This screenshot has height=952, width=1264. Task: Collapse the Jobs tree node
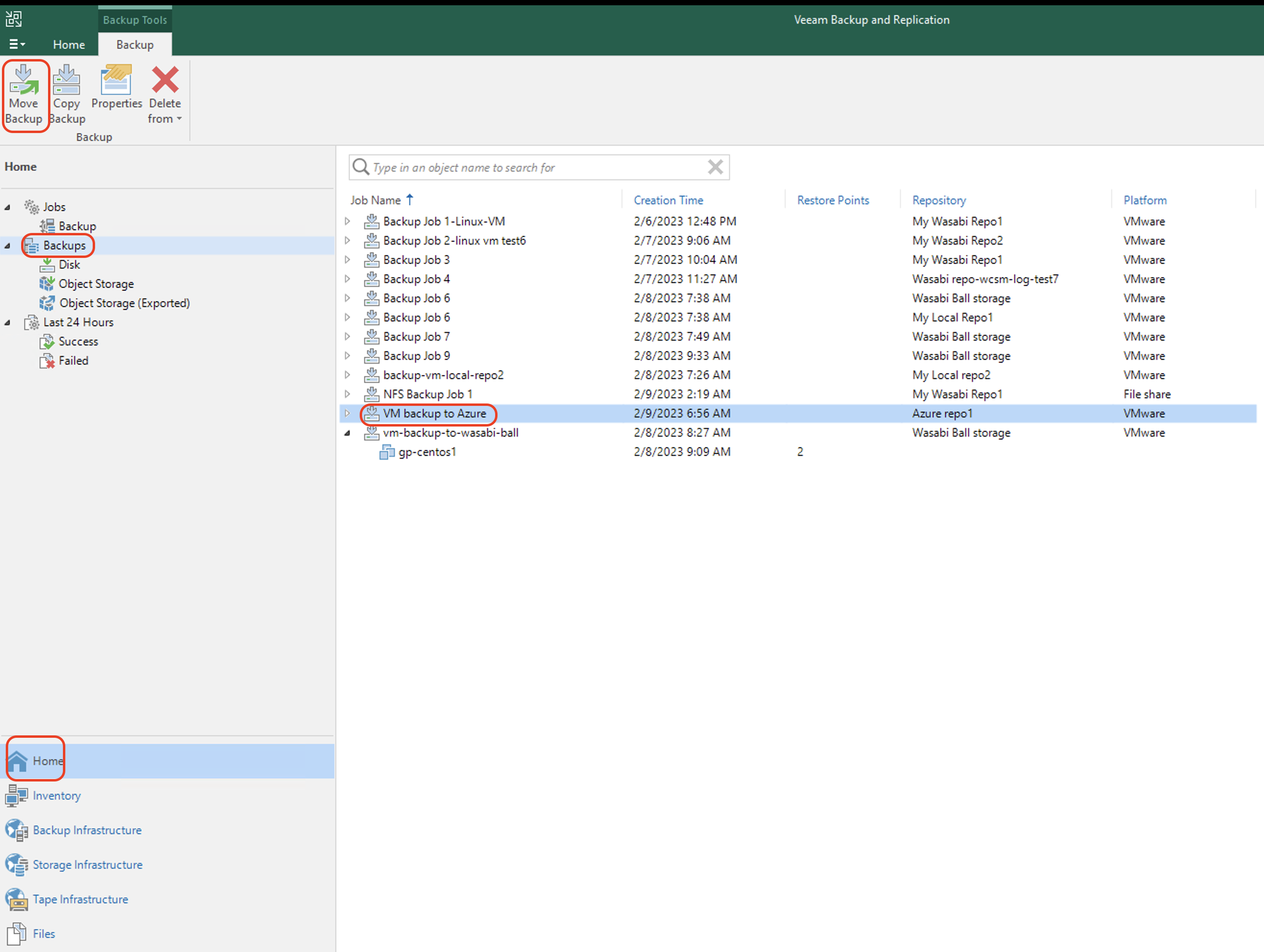[x=7, y=207]
